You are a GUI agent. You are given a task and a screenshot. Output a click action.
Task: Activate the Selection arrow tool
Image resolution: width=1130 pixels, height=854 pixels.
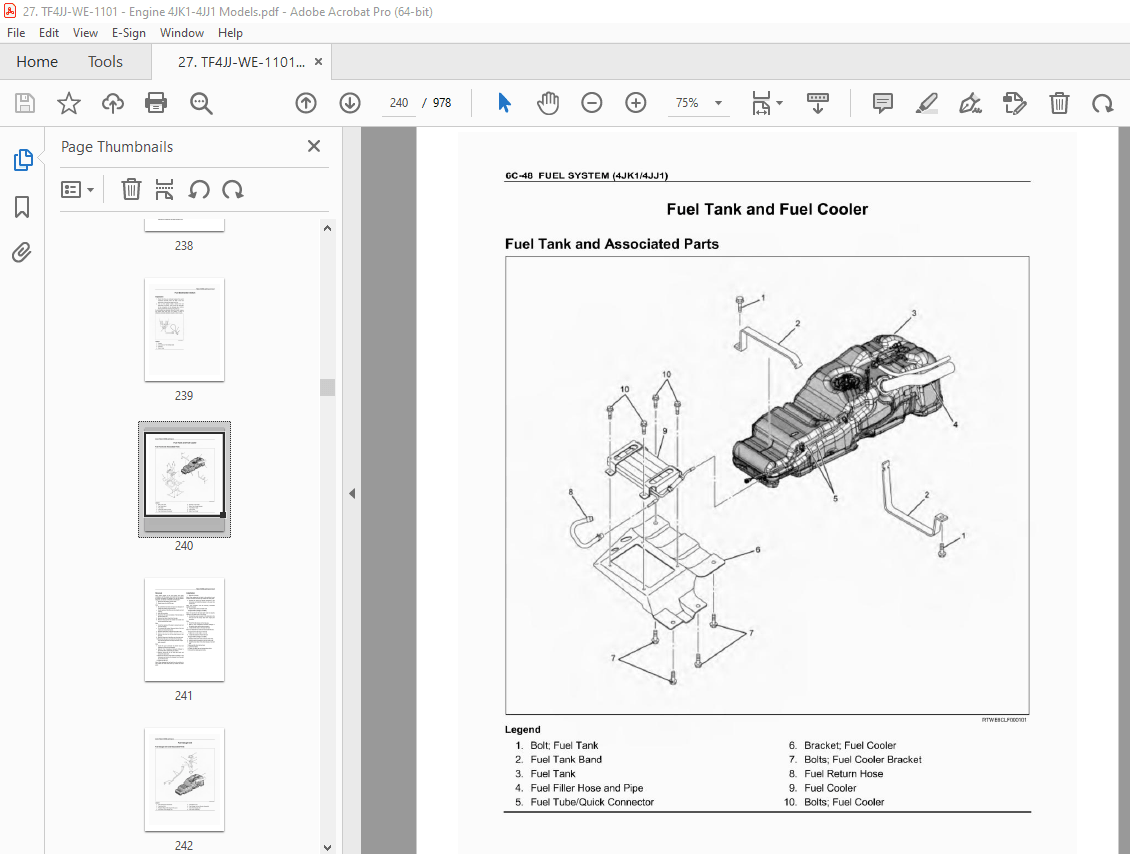pyautogui.click(x=504, y=103)
